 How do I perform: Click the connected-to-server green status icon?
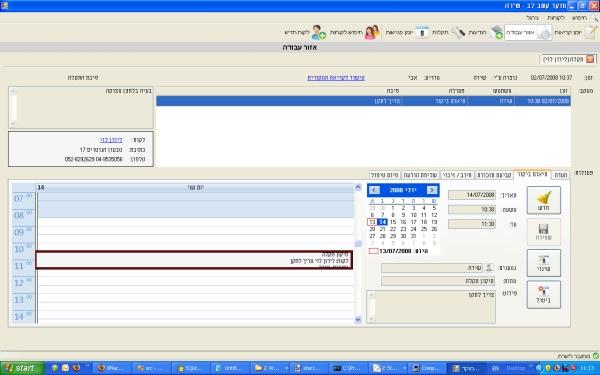click(x=595, y=356)
